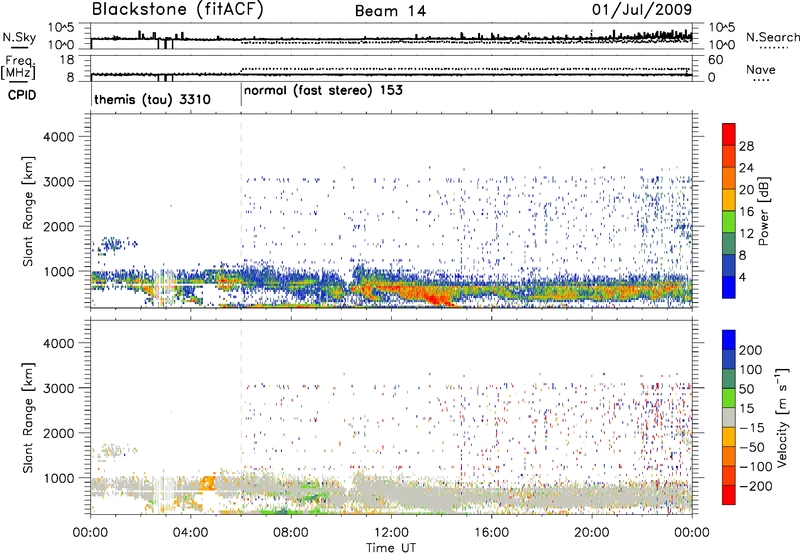Click the 'Beam 14' label
The image size is (800, 554).
click(390, 11)
